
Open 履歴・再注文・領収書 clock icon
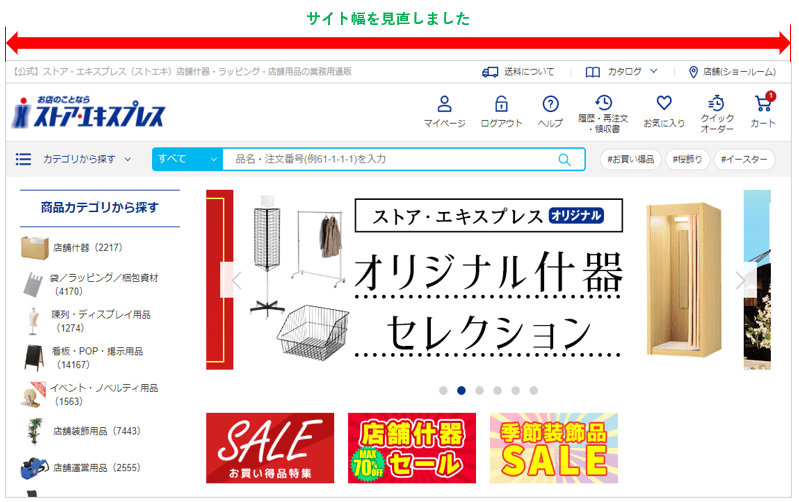[603, 102]
